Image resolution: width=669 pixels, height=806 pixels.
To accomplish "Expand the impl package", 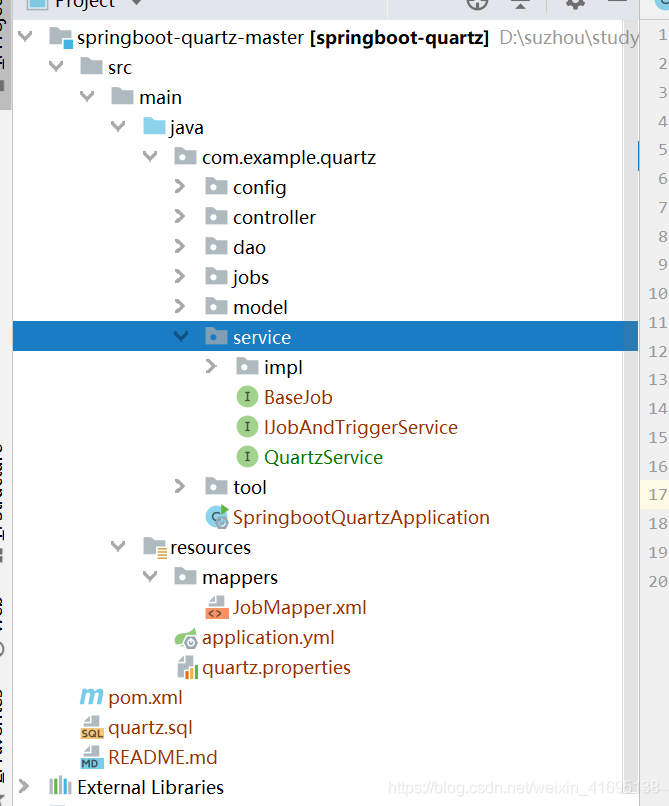I will tap(211, 366).
